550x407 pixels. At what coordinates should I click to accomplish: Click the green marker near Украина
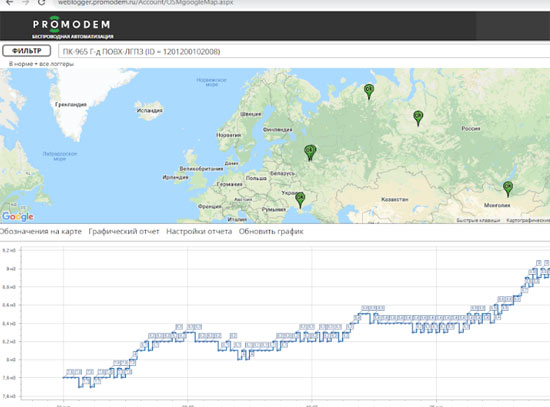pos(300,200)
